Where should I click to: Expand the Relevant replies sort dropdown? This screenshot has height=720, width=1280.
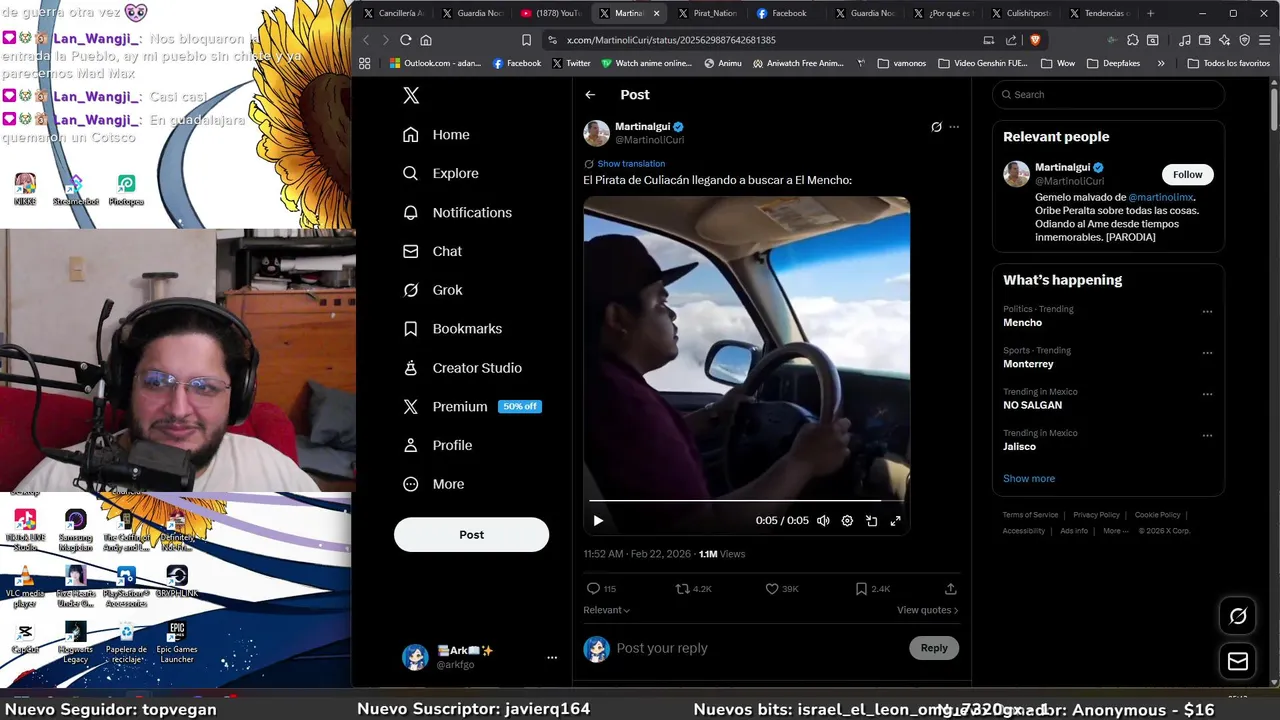(x=607, y=610)
